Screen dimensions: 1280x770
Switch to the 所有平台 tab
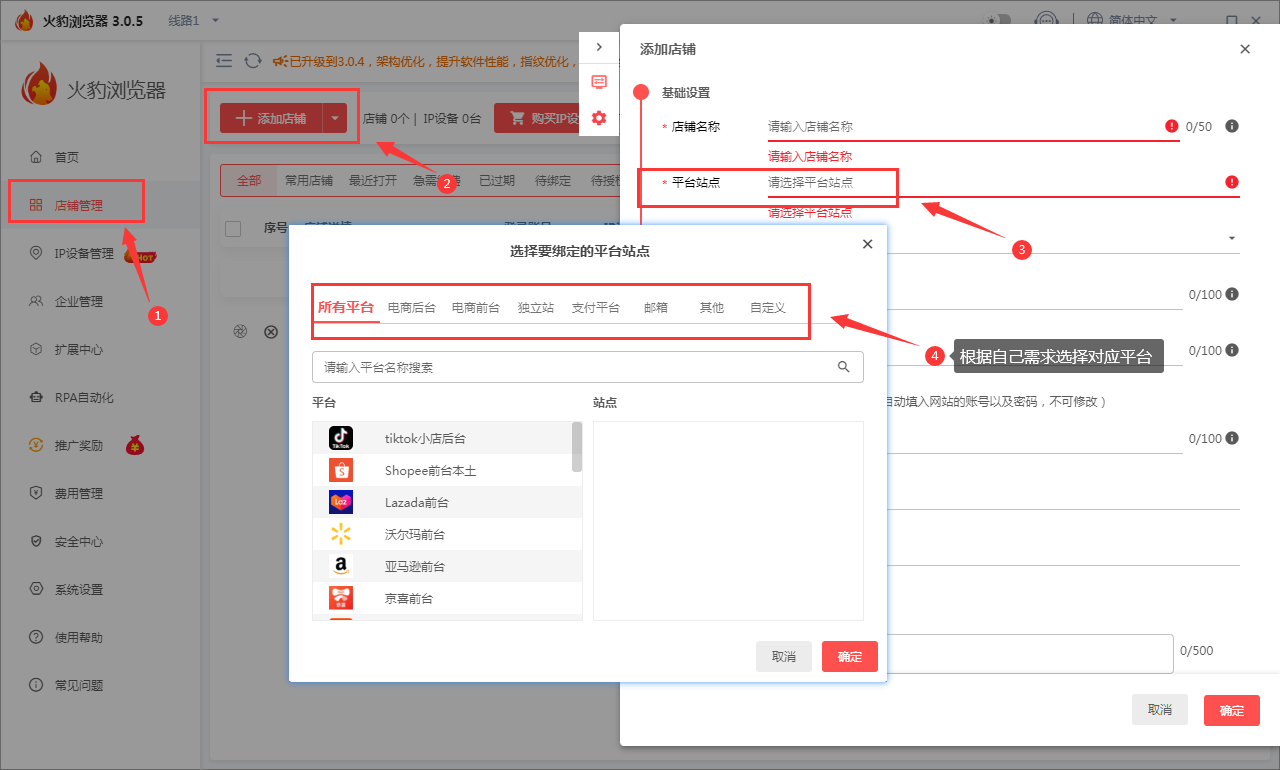[x=346, y=307]
